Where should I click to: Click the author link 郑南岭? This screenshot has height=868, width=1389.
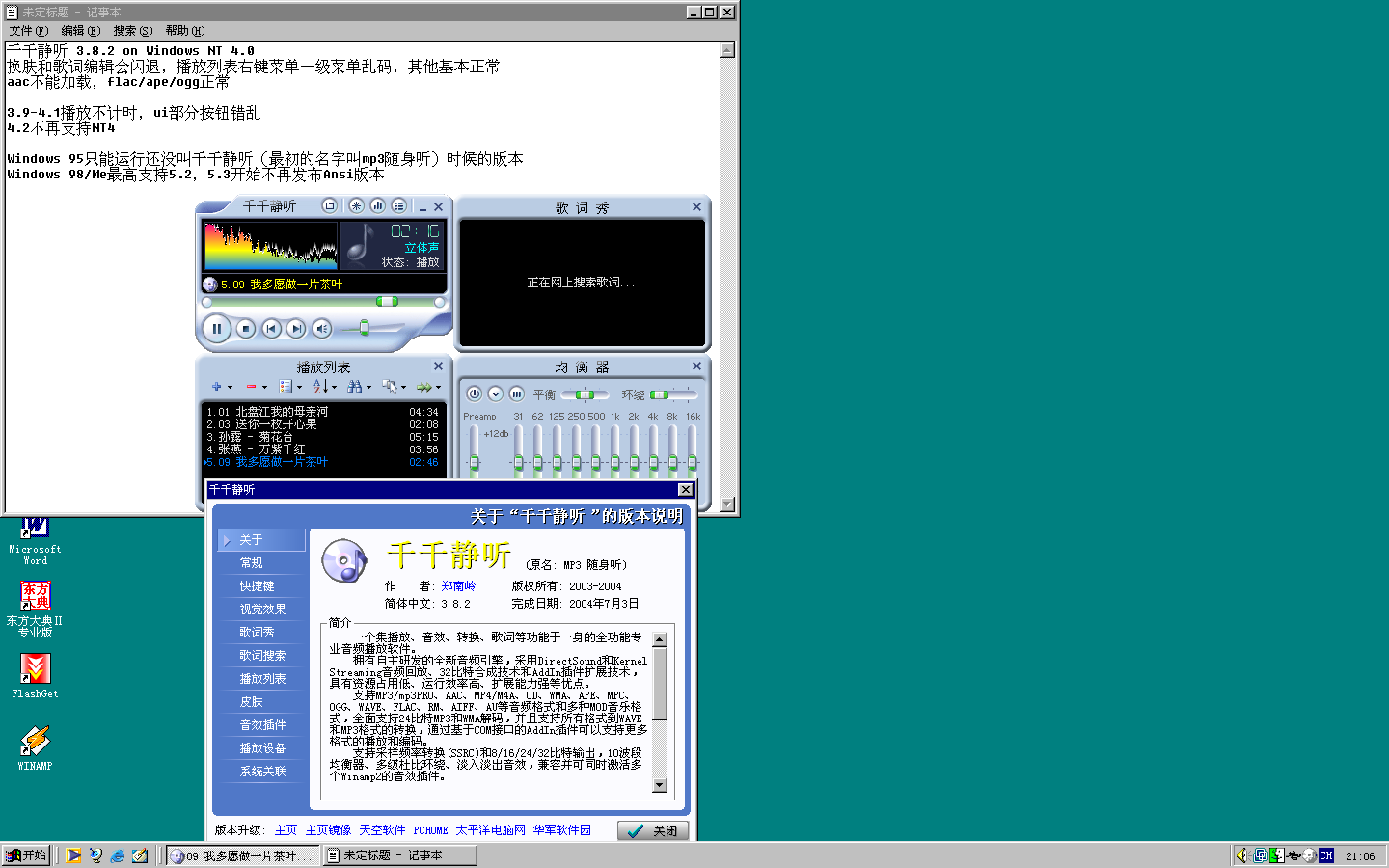point(458,586)
